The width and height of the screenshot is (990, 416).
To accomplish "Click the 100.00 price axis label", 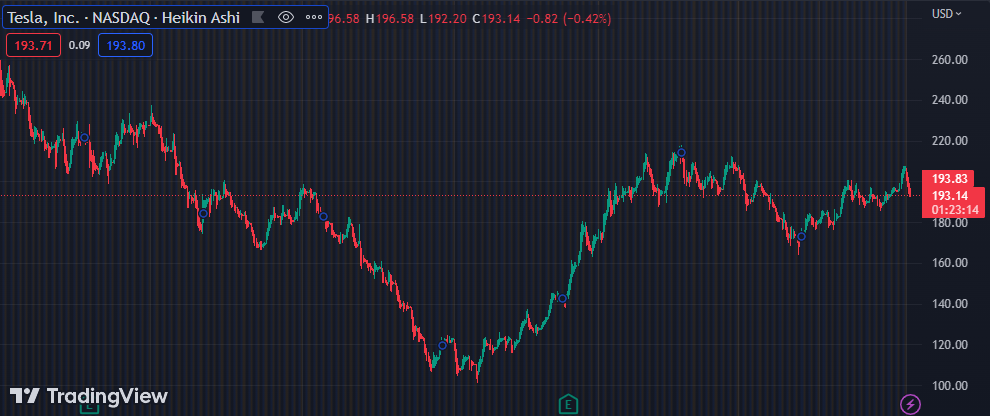I will [950, 386].
